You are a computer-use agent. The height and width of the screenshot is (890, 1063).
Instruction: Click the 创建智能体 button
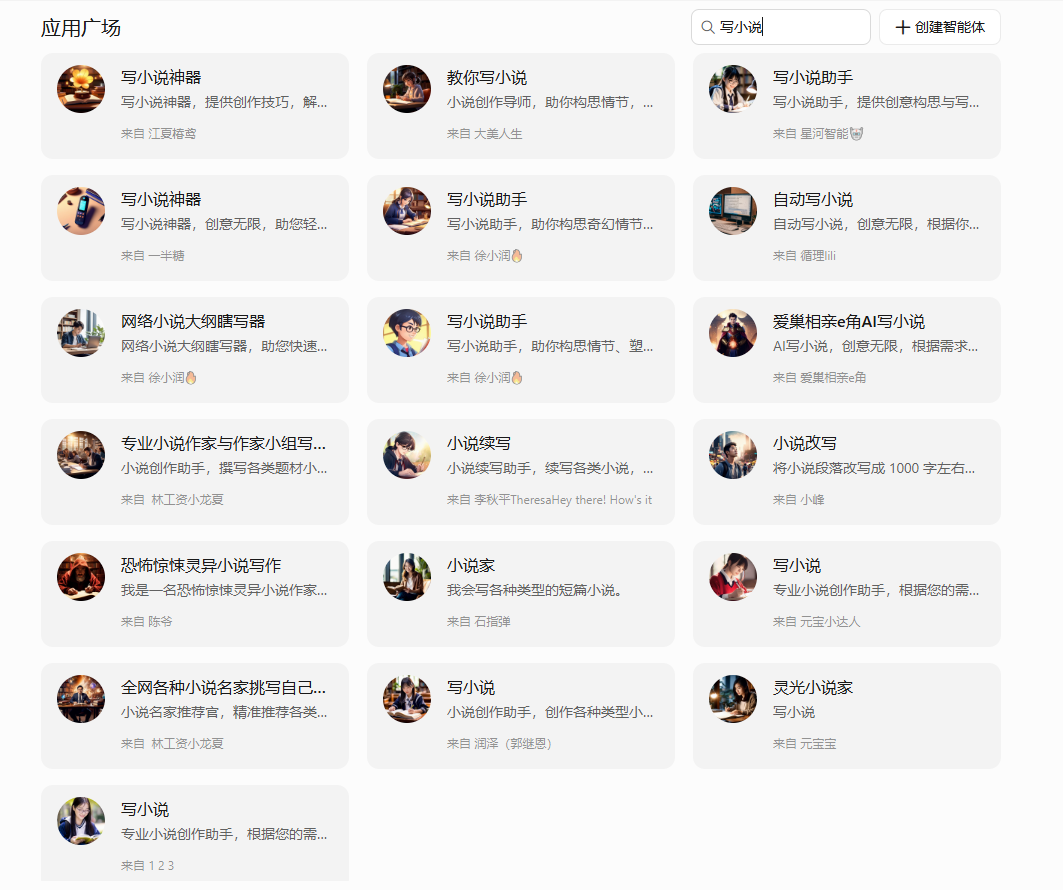click(x=940, y=27)
